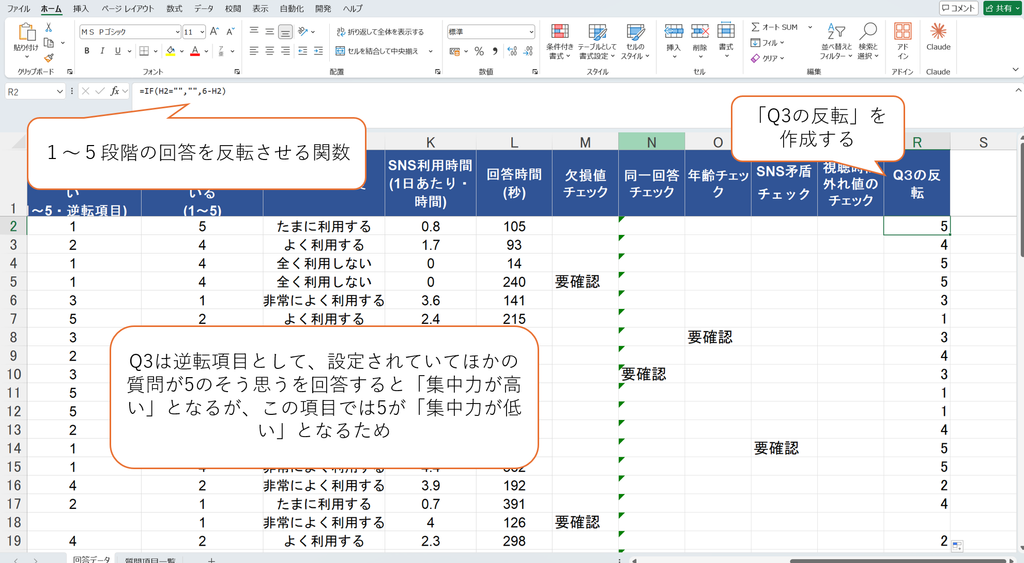Image resolution: width=1024 pixels, height=563 pixels.
Task: Click the Claude add-in icon
Action: 938,31
